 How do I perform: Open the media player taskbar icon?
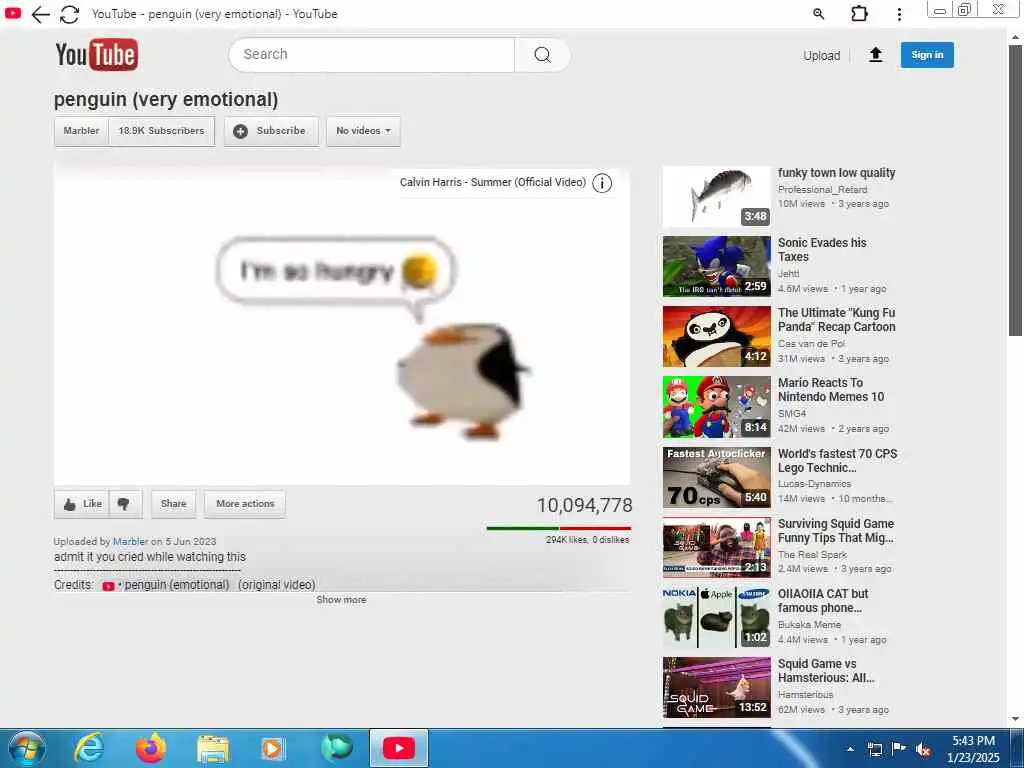pyautogui.click(x=273, y=749)
